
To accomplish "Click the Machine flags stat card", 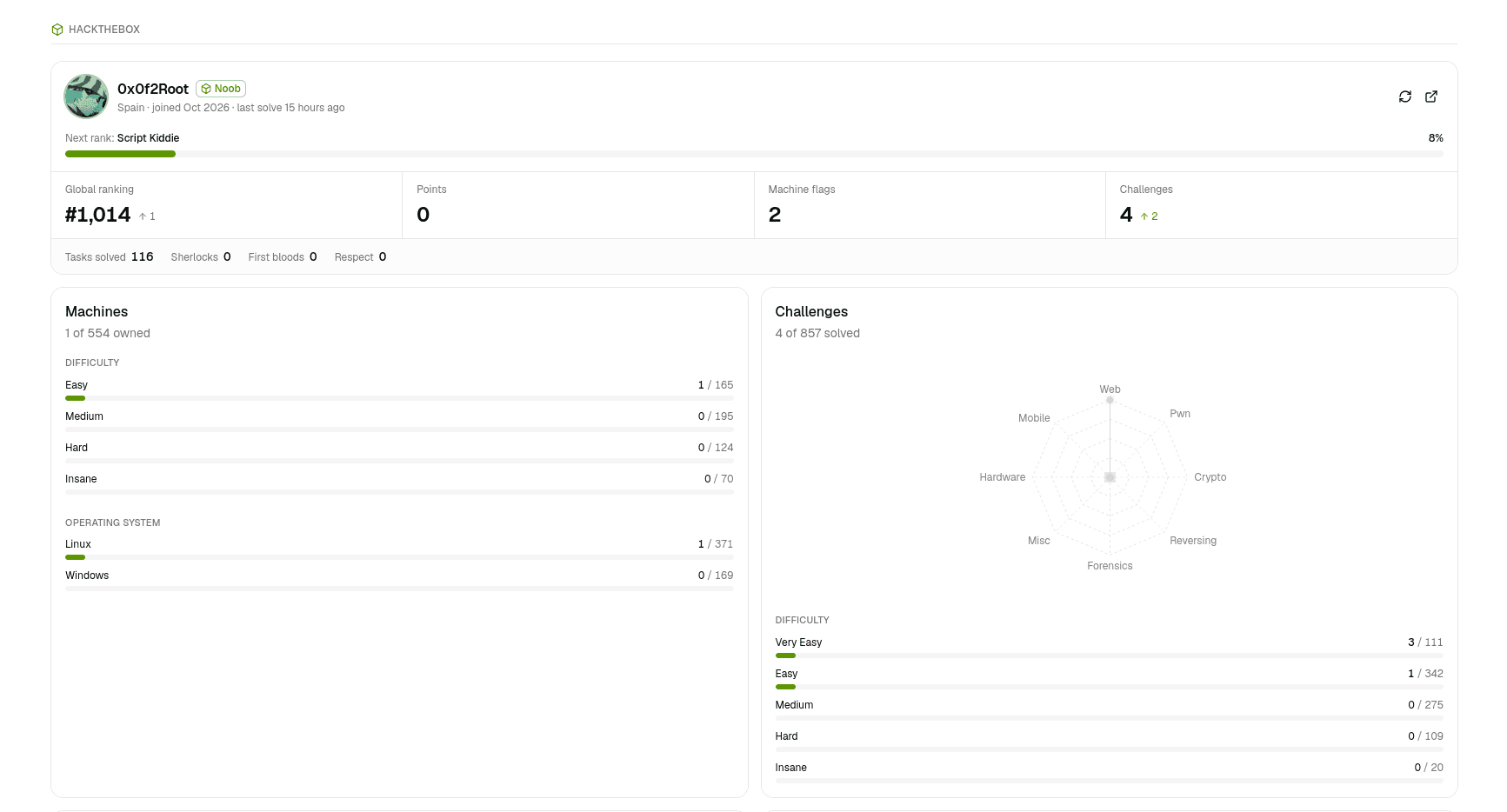I will [930, 205].
